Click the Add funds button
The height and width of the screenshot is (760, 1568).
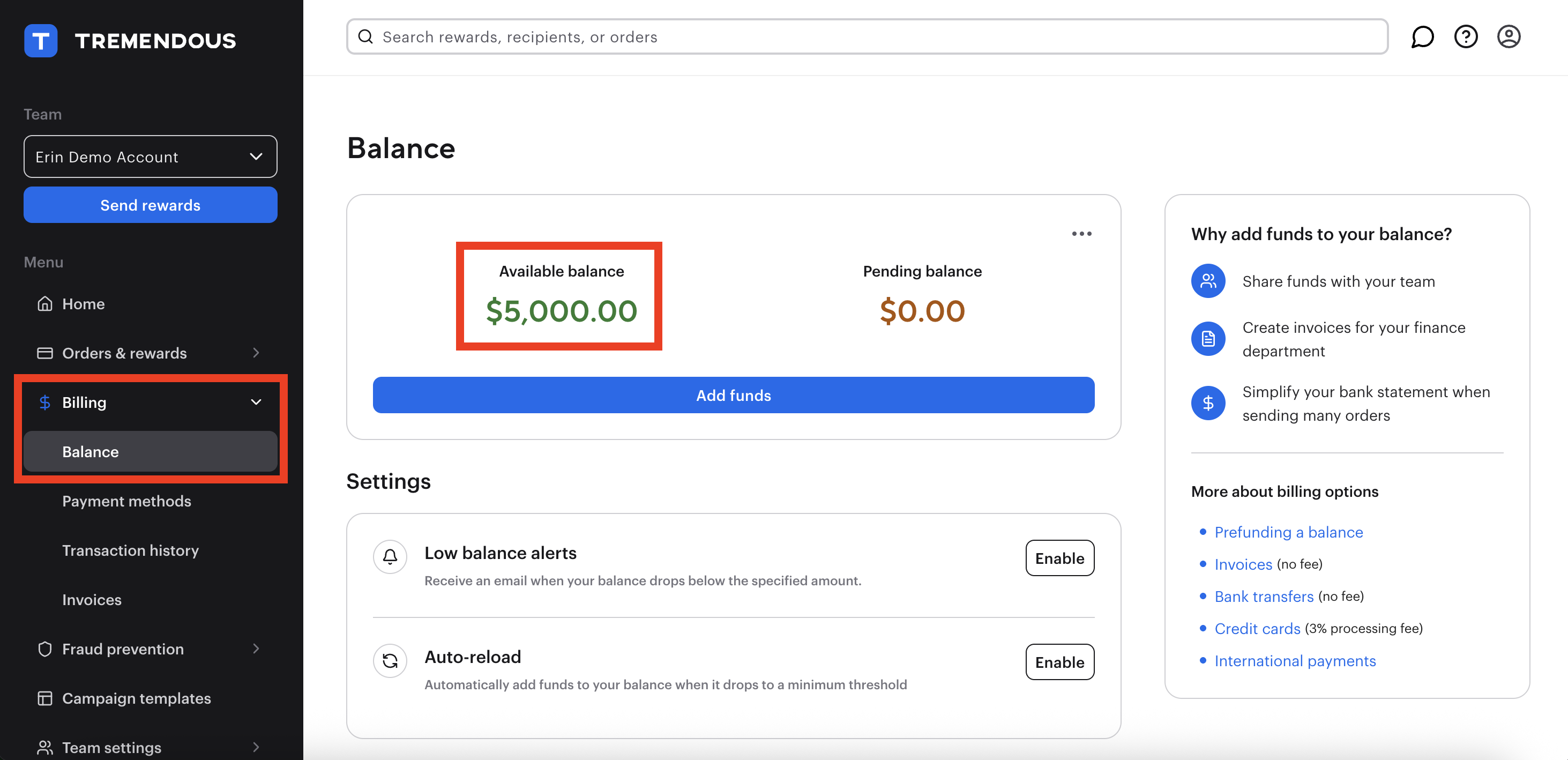[x=734, y=394]
